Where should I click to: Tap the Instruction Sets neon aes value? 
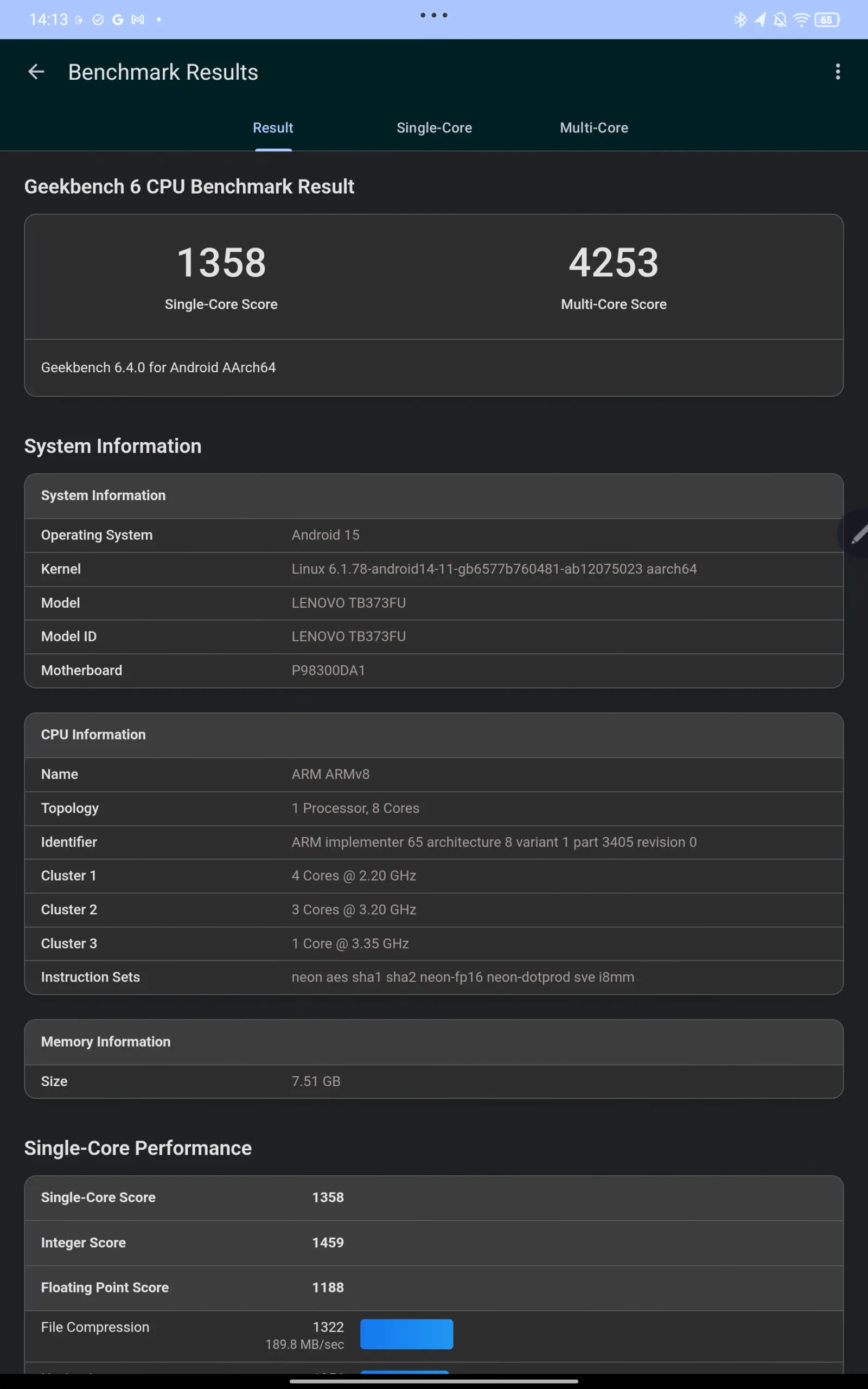click(463, 977)
